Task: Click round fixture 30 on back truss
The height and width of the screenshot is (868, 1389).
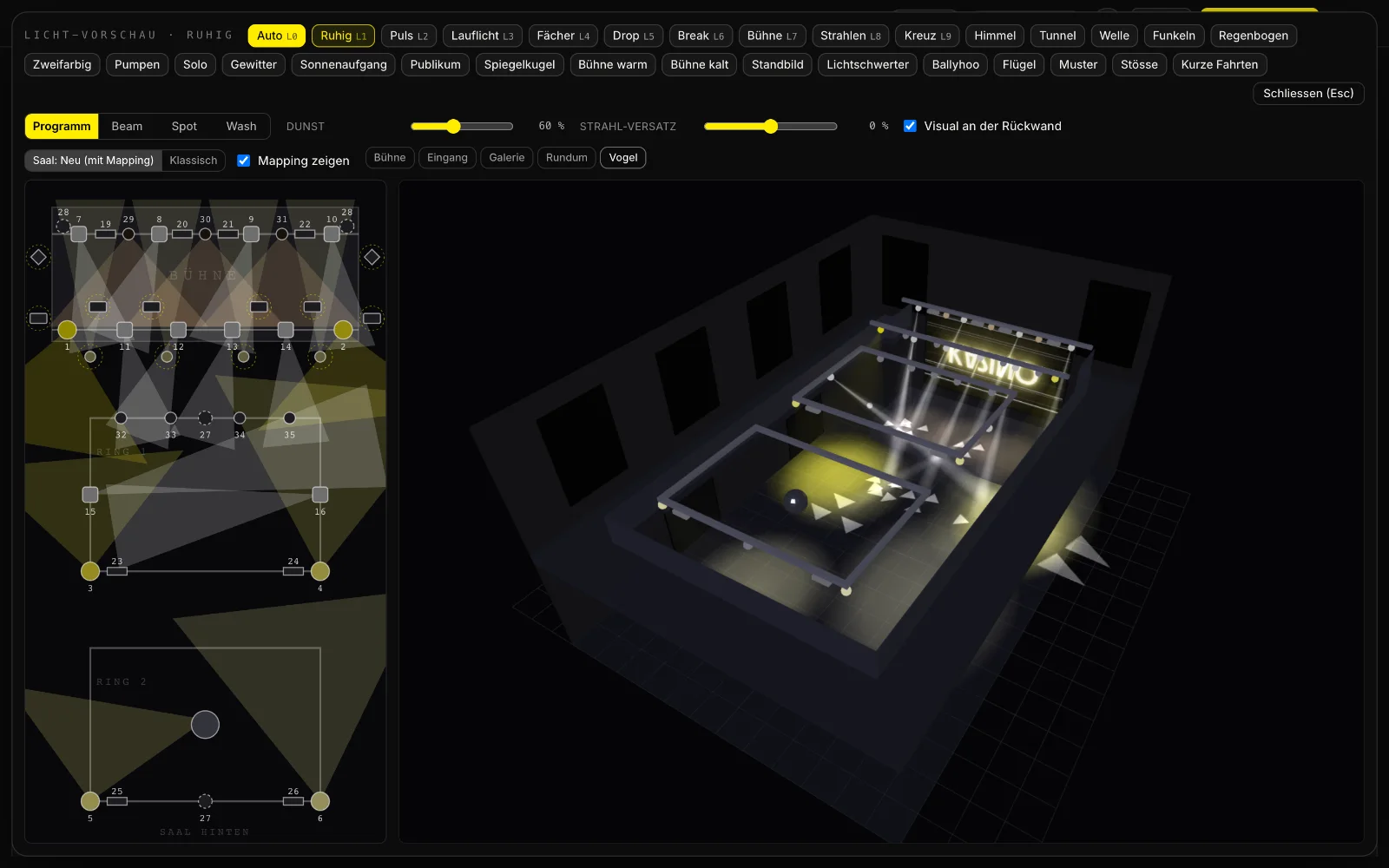Action: point(205,234)
